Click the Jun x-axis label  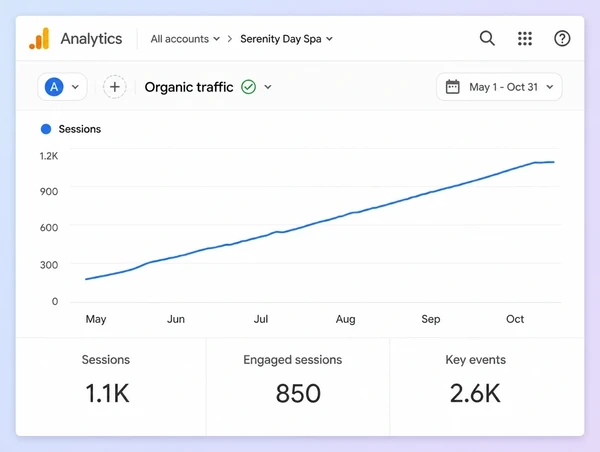[176, 319]
